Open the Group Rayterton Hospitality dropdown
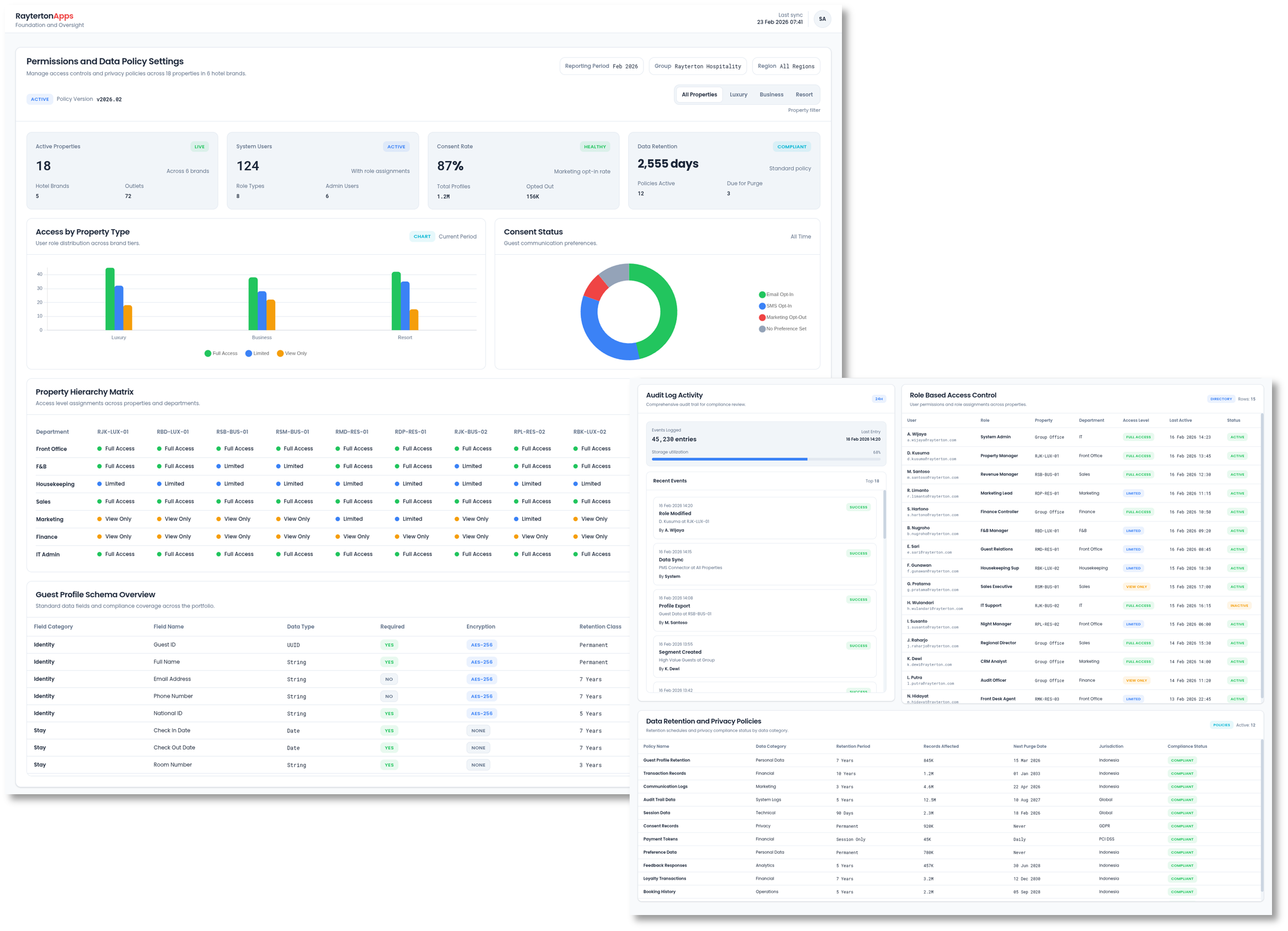 click(x=697, y=66)
